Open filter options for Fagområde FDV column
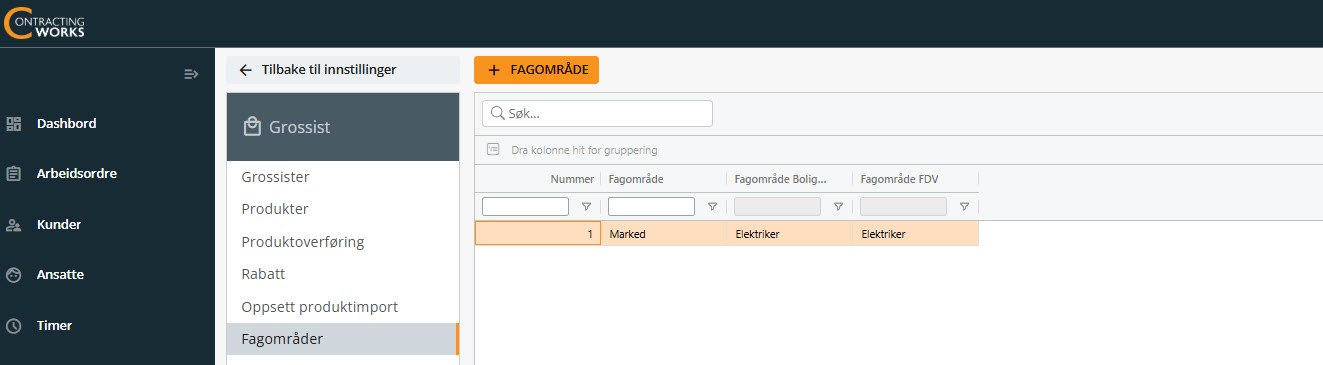The image size is (1323, 365). tap(964, 207)
